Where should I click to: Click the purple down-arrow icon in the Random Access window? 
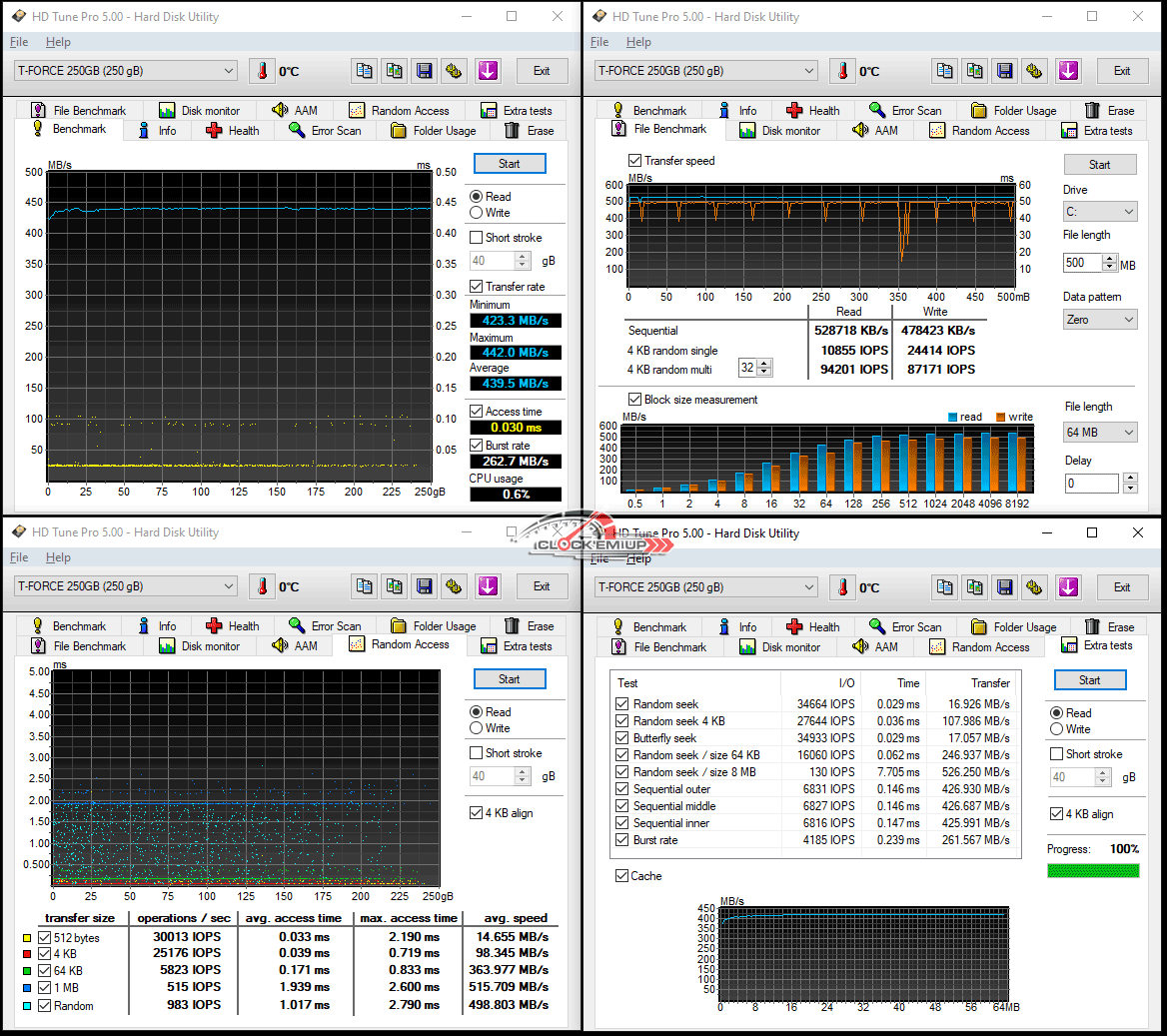[488, 586]
